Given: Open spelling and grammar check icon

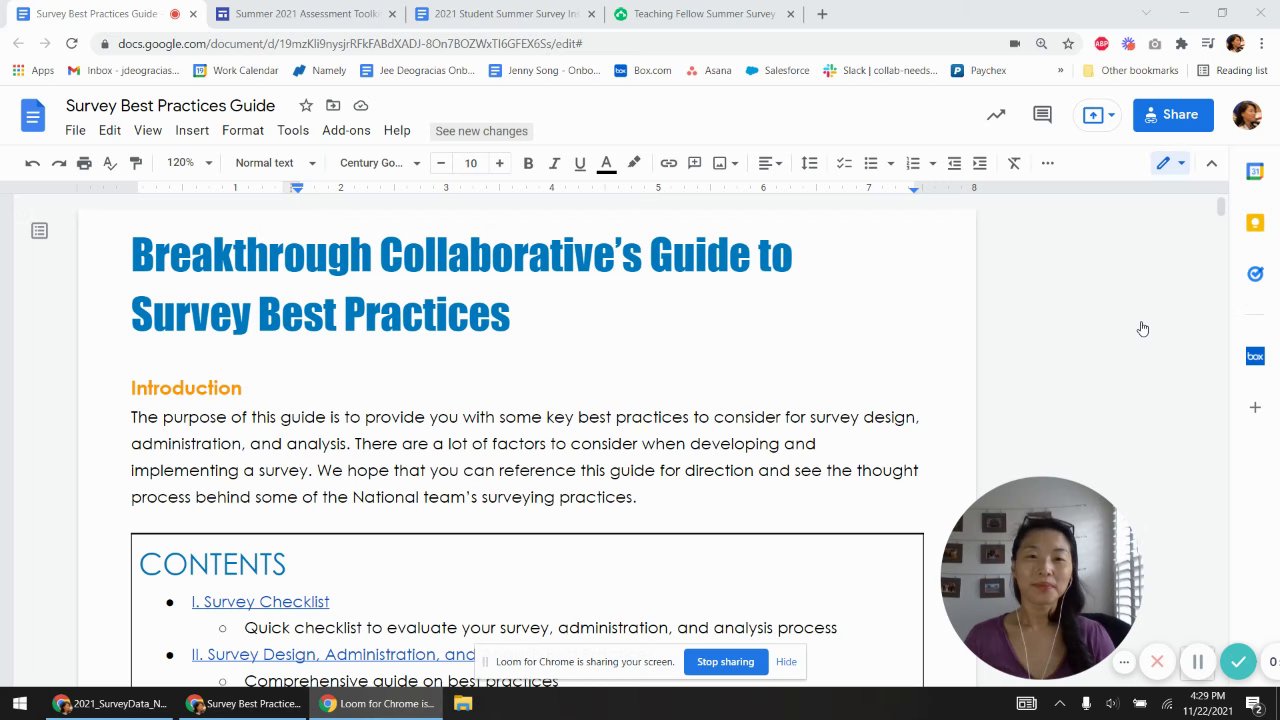Looking at the screenshot, I should click(110, 163).
